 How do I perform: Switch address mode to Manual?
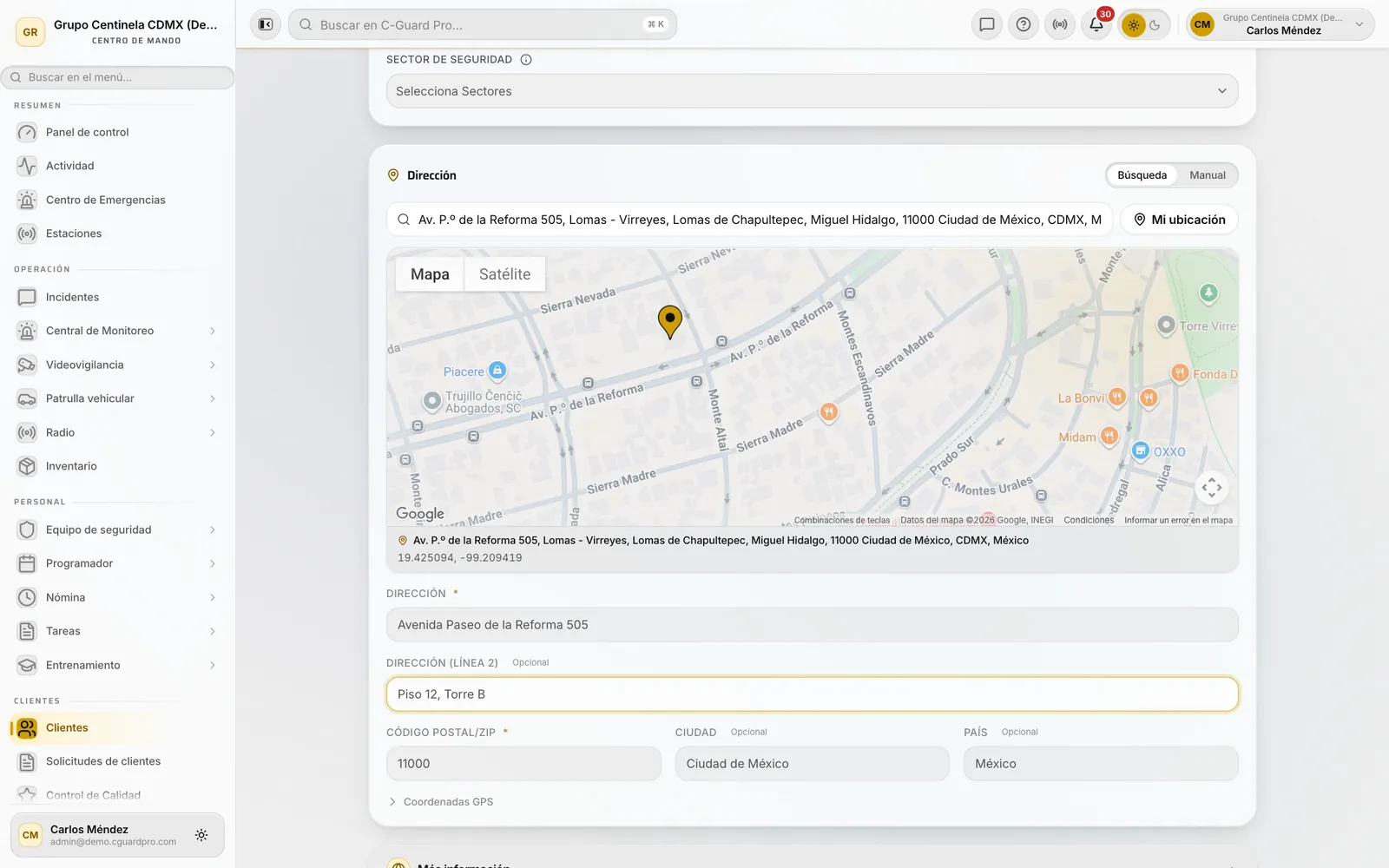pyautogui.click(x=1207, y=175)
